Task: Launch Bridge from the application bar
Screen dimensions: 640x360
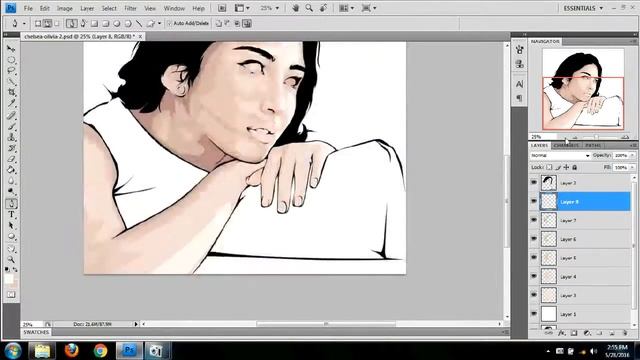Action: click(222, 8)
